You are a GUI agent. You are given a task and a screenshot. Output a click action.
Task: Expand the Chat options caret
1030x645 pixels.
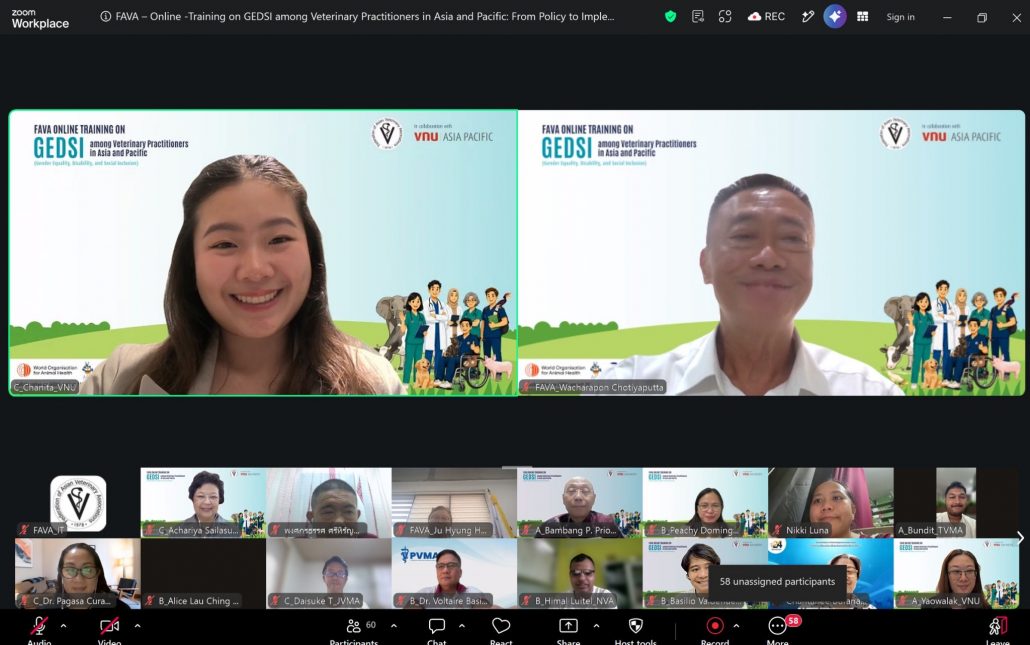click(x=462, y=626)
